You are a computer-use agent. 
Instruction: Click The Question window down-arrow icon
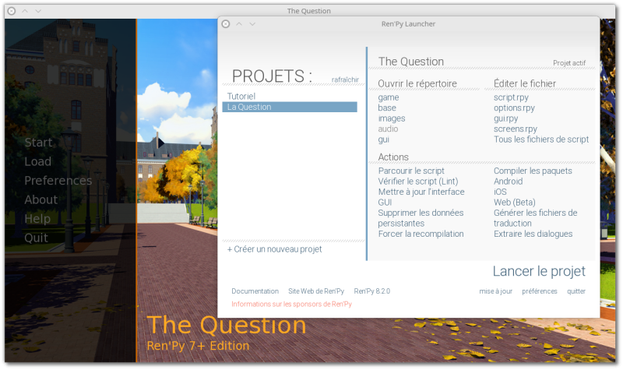tap(38, 11)
